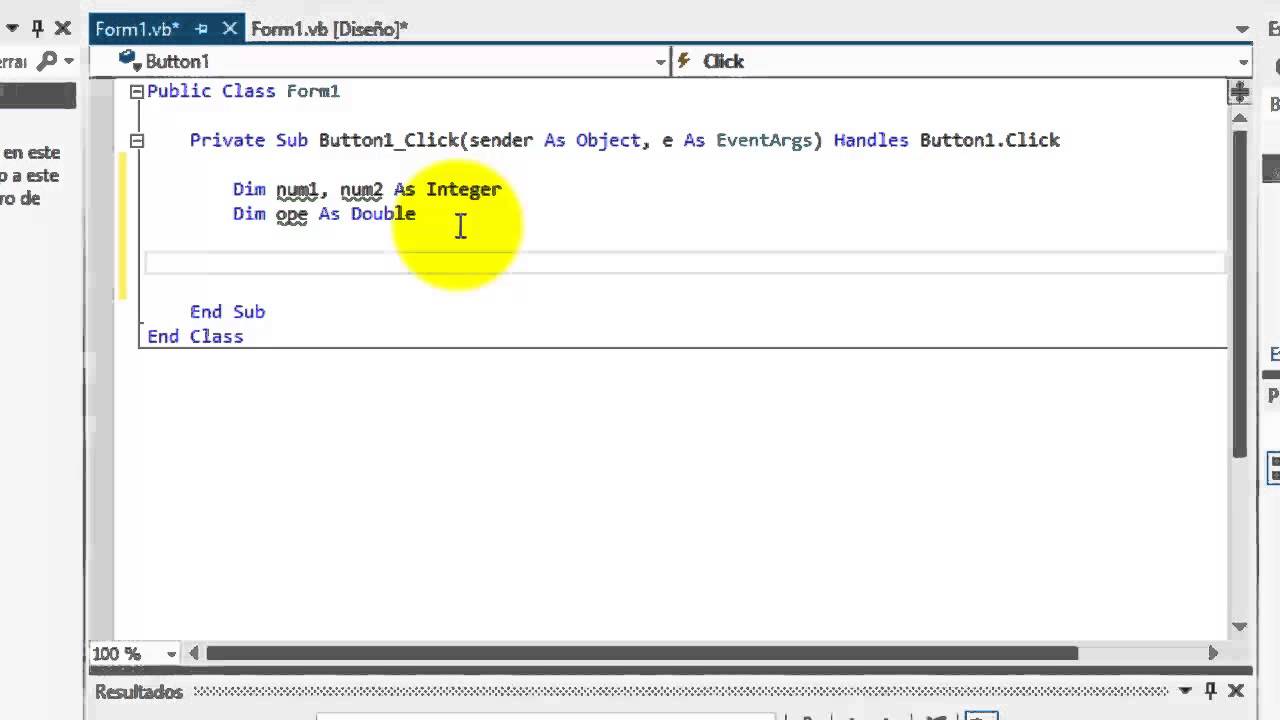Image resolution: width=1280 pixels, height=720 pixels.
Task: Click the Button1 class icon in the object combo
Action: coord(128,60)
